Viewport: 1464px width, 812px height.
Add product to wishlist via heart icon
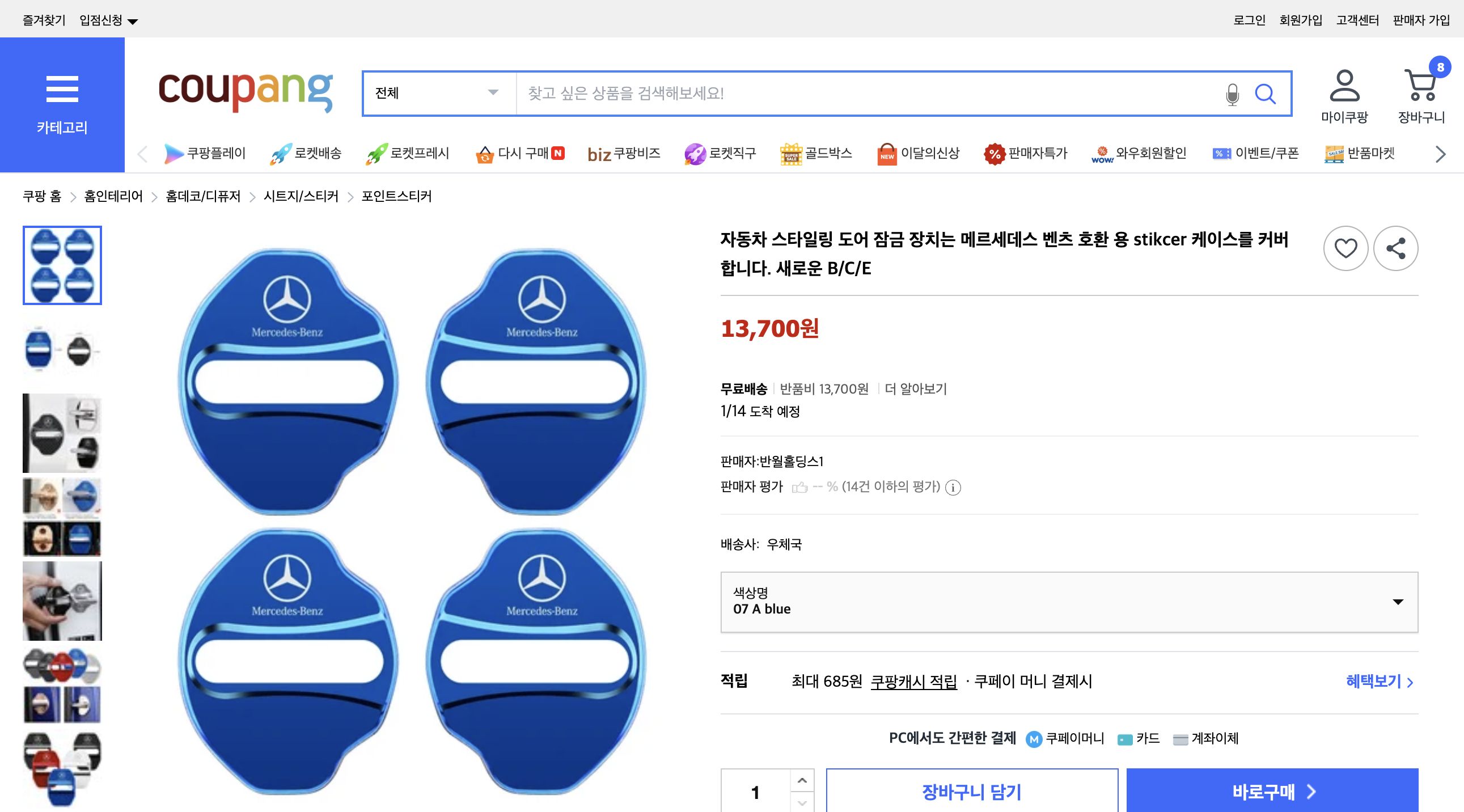tap(1346, 248)
